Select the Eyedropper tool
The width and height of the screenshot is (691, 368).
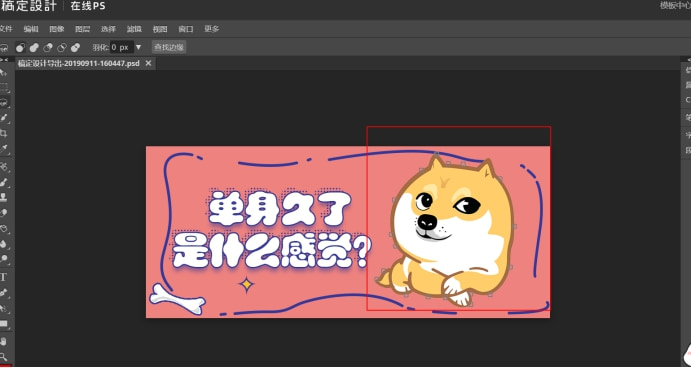tap(4, 149)
